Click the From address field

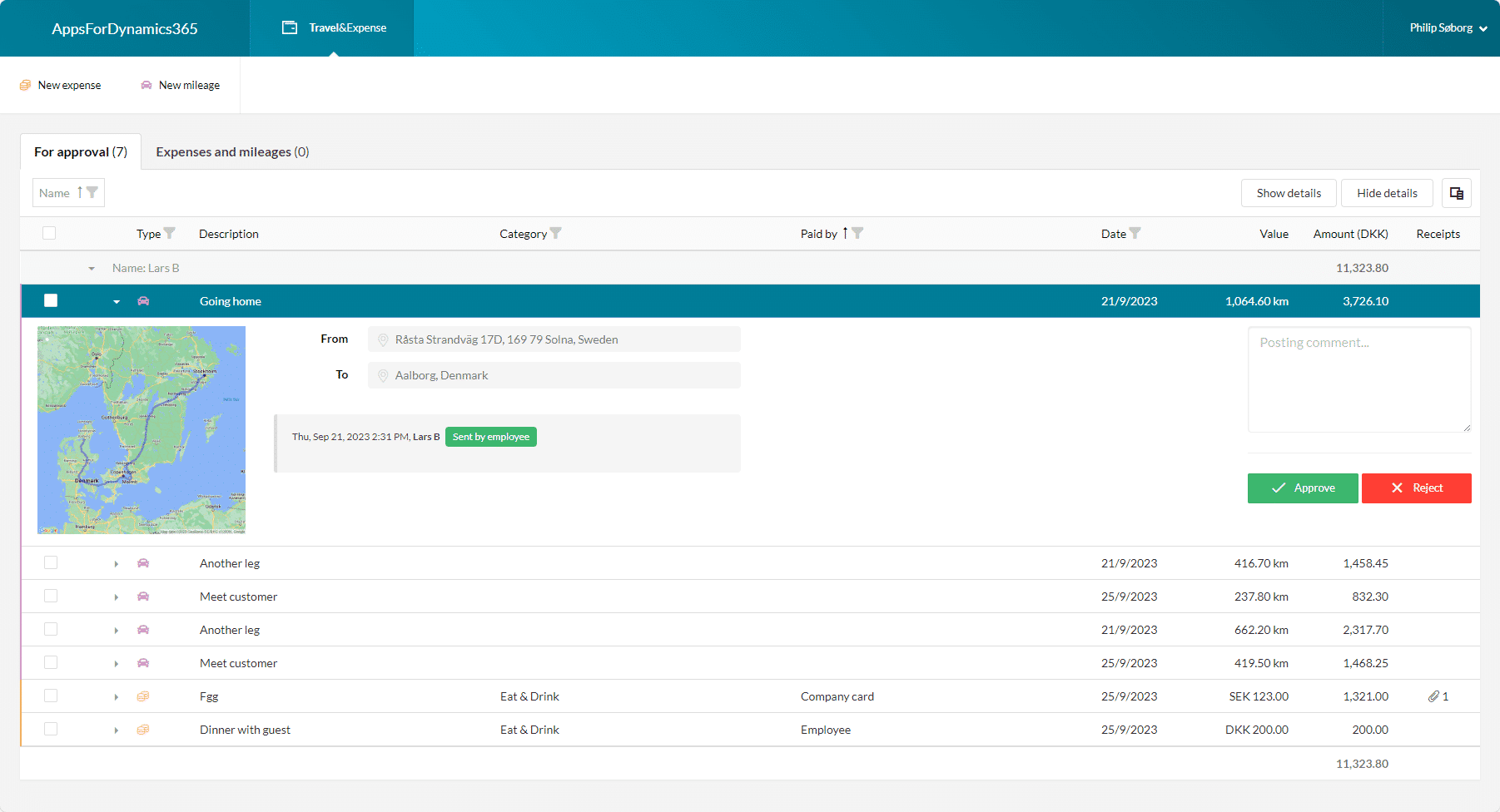pyautogui.click(x=554, y=339)
